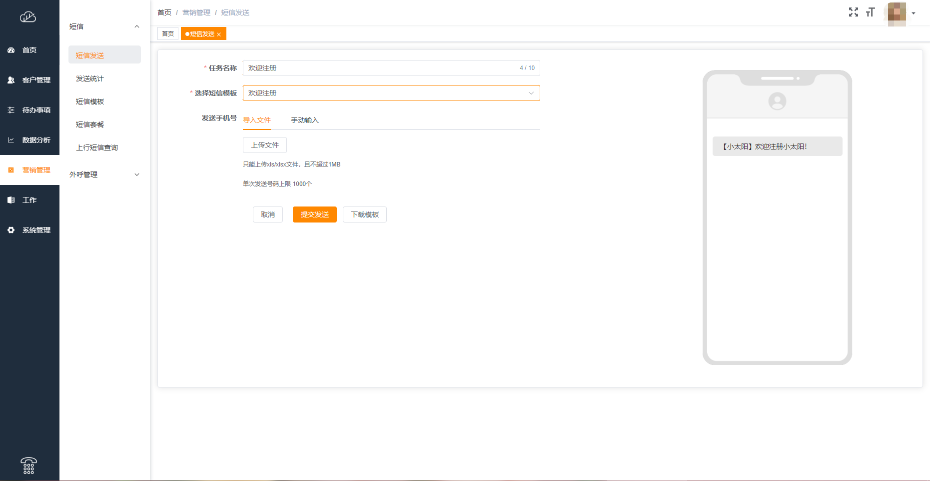Open 短信模板 in the submenu
The height and width of the screenshot is (481, 930).
[x=90, y=102]
